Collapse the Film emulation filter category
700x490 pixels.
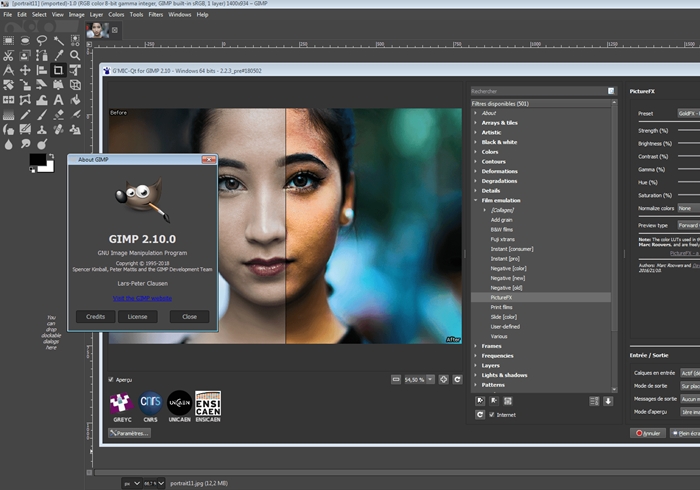tap(476, 200)
